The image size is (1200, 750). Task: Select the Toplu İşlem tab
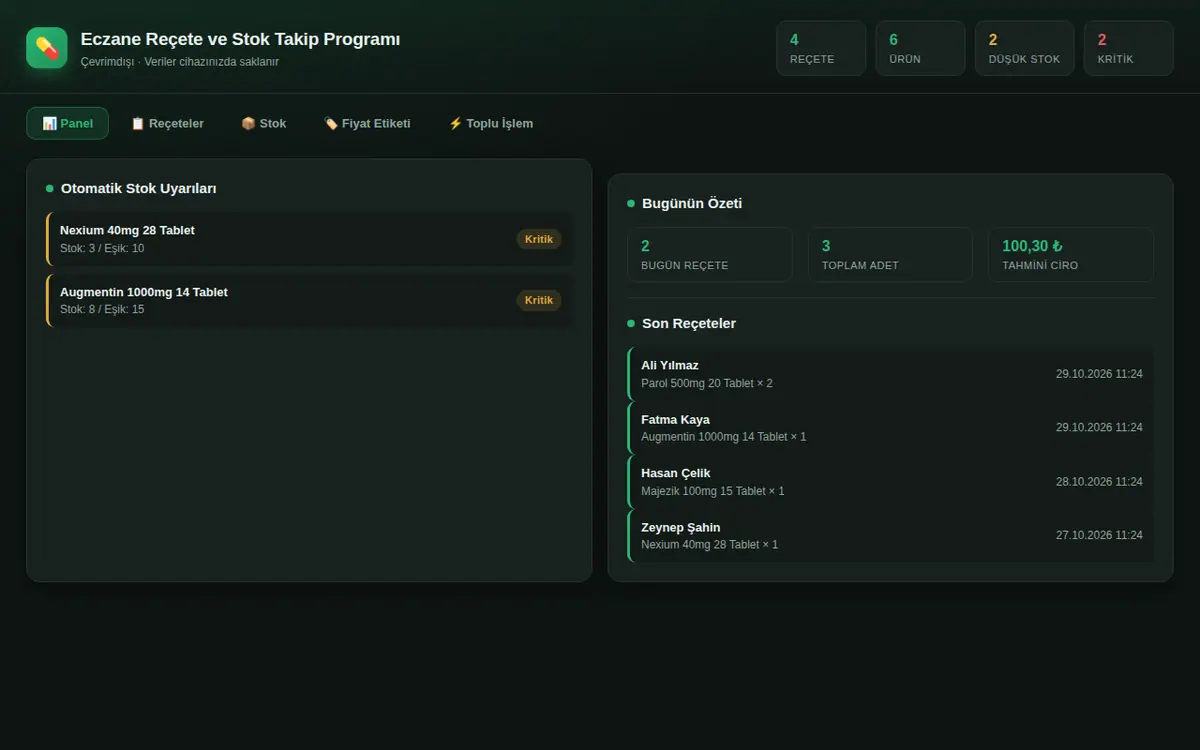pos(490,123)
